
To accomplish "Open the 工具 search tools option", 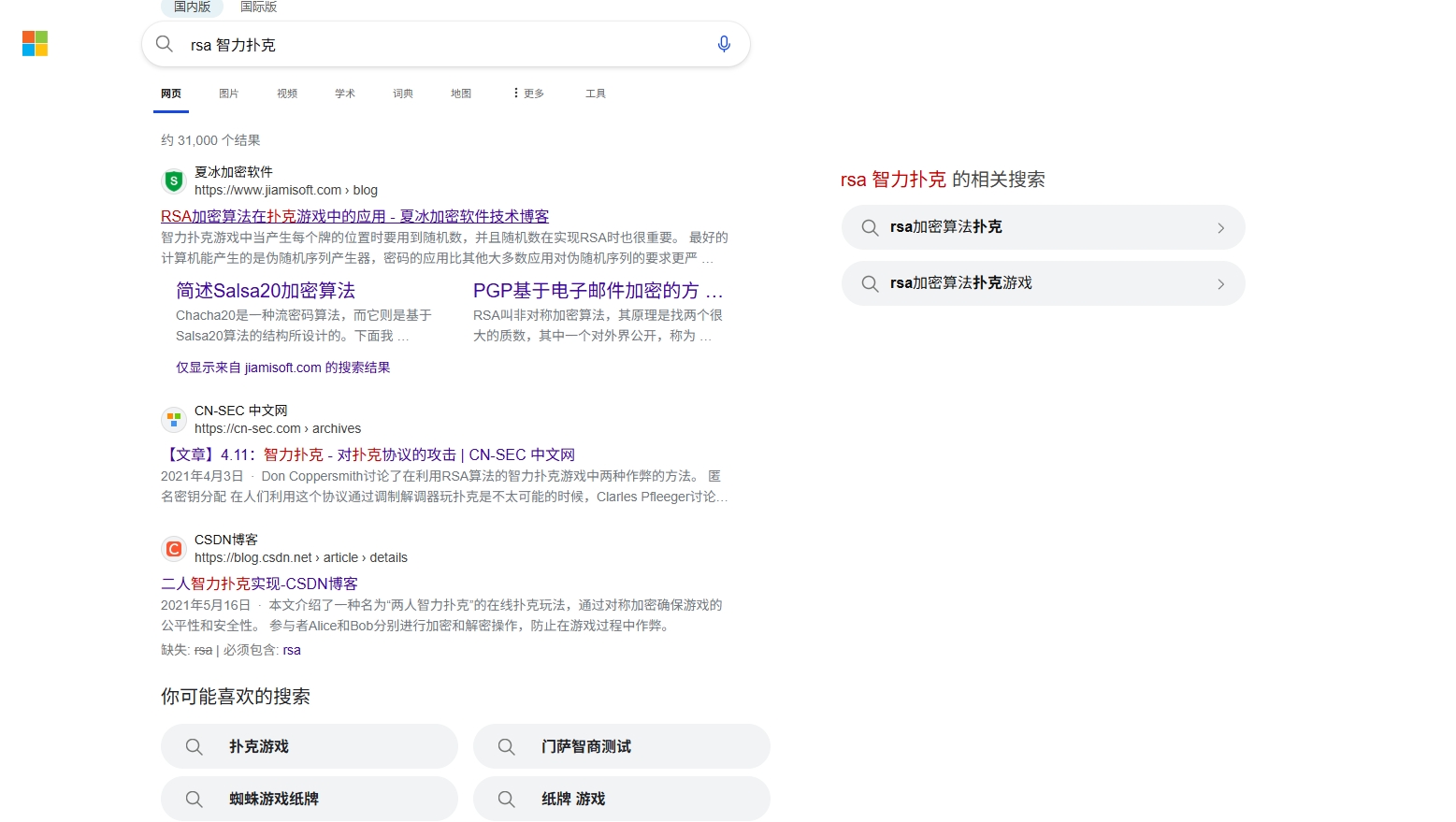I will tap(596, 94).
